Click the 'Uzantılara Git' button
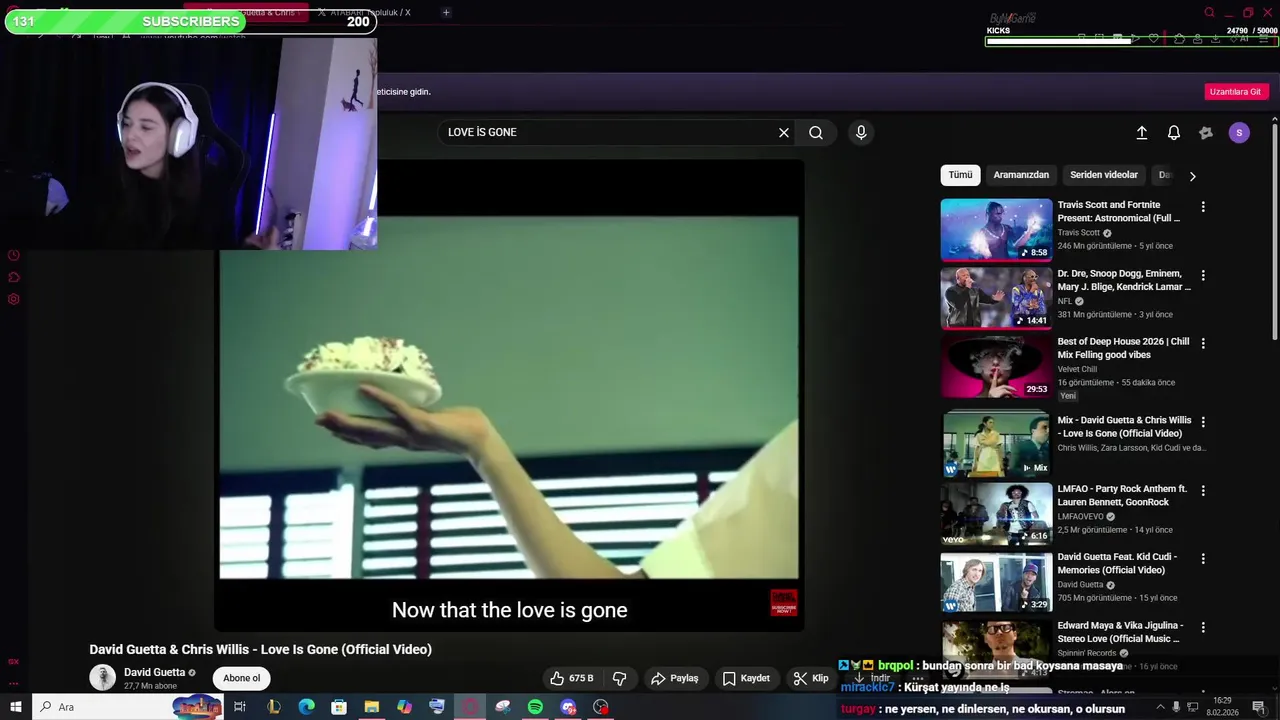 pyautogui.click(x=1235, y=92)
